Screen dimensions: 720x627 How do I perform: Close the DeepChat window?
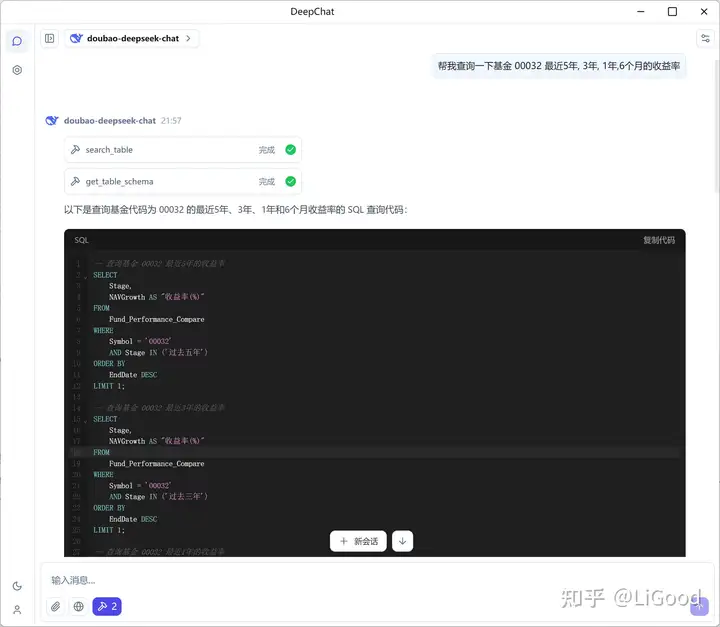coord(704,11)
